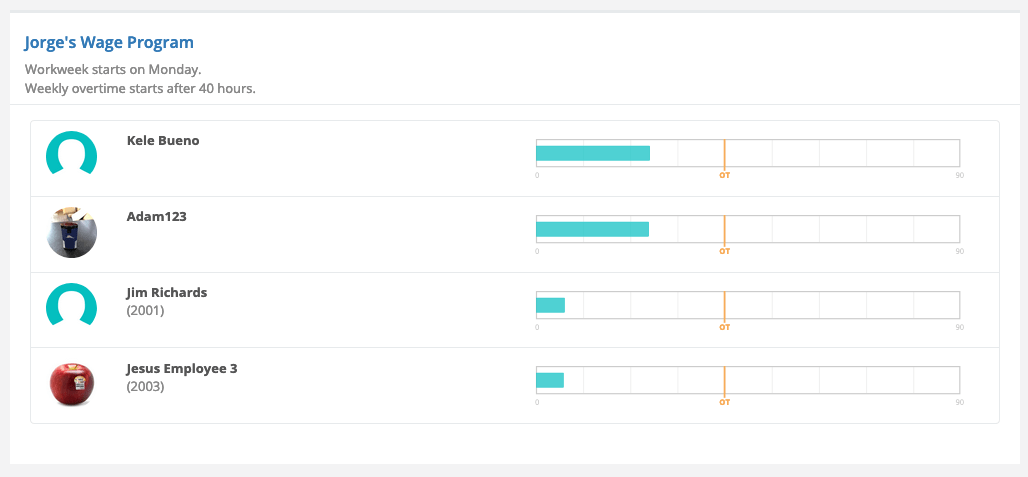This screenshot has height=477, width=1028.
Task: Open the Adam123 employee name
Action: [x=157, y=216]
